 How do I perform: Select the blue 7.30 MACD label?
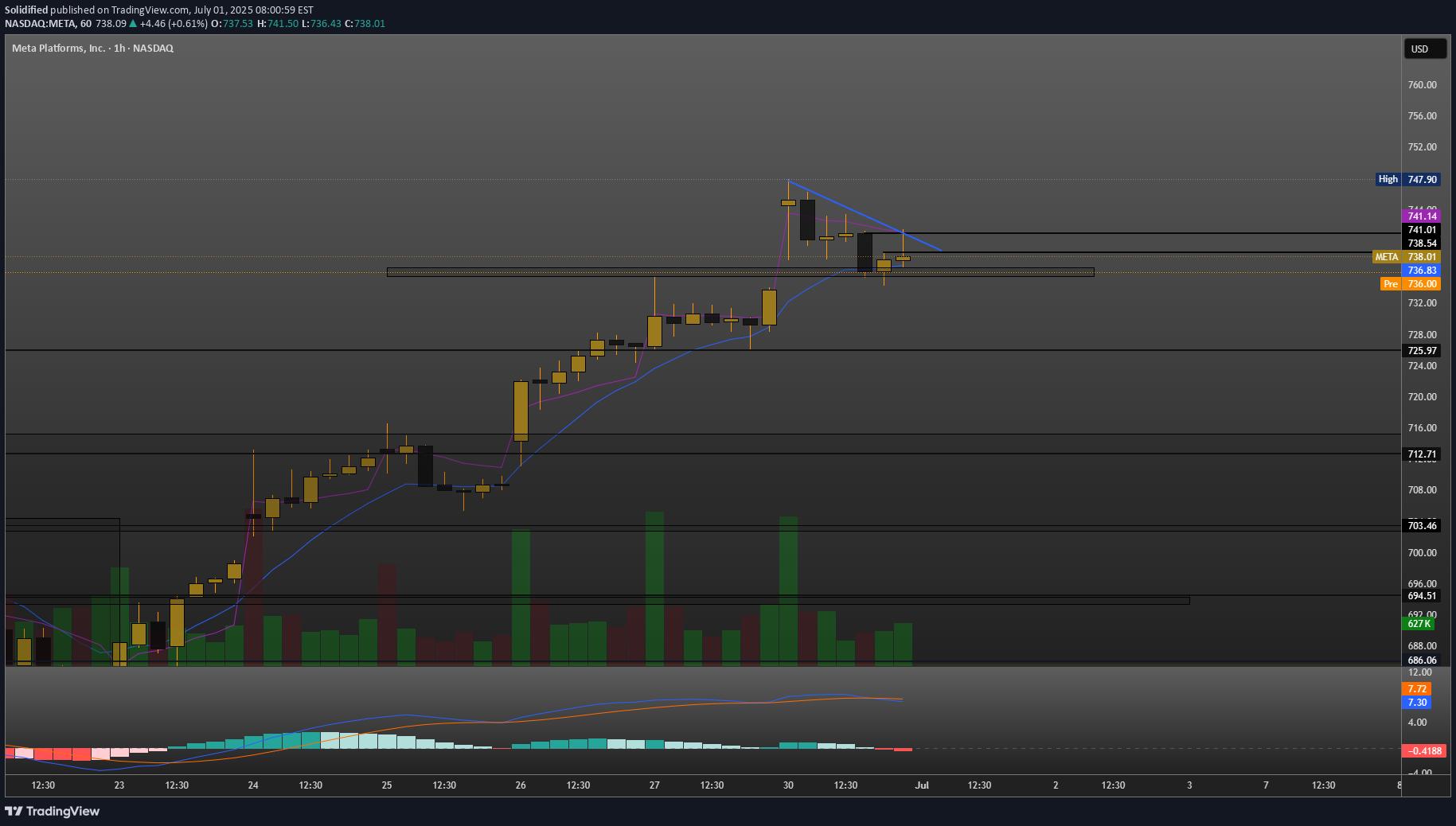click(x=1416, y=703)
